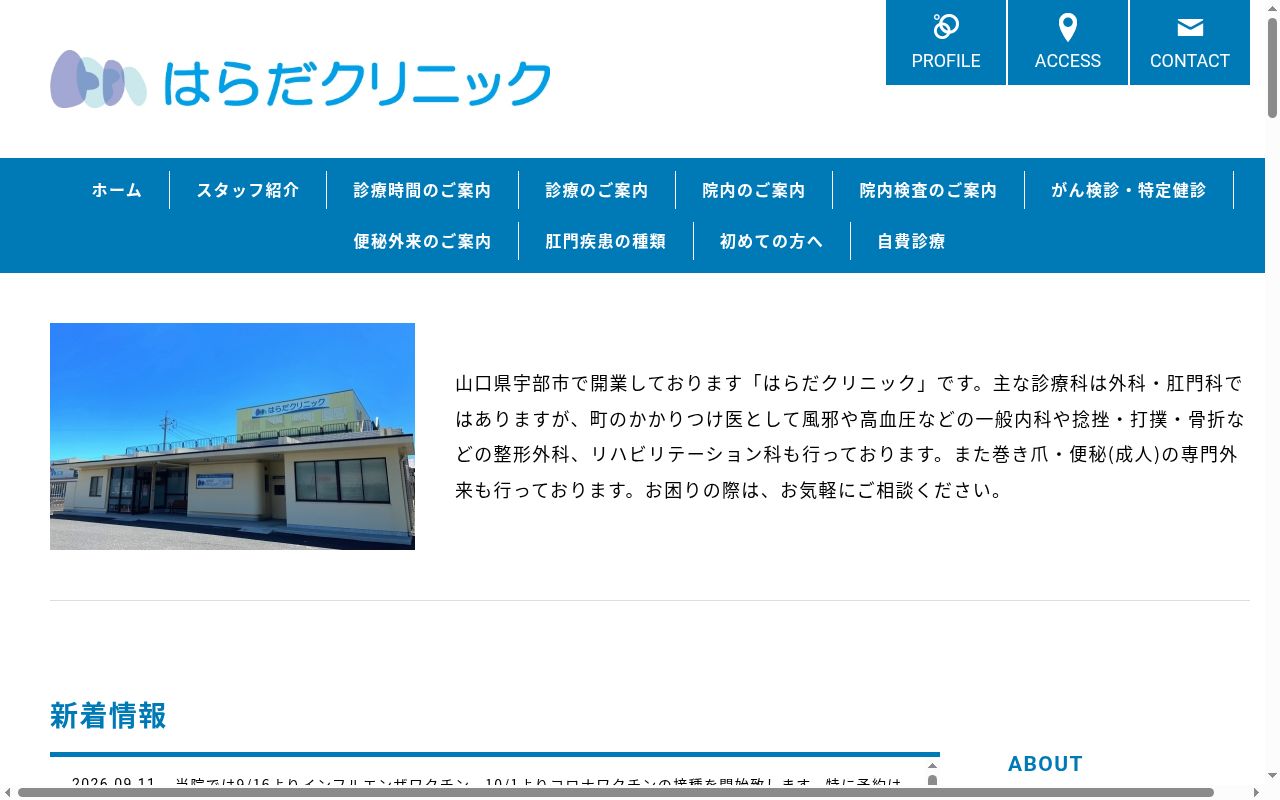Image resolution: width=1280 pixels, height=800 pixels.
Task: Go to 診療時間のご案内 page
Action: click(x=422, y=190)
